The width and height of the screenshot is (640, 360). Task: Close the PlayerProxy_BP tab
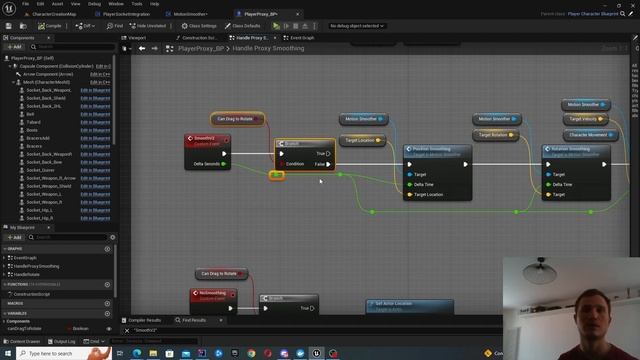coord(298,14)
